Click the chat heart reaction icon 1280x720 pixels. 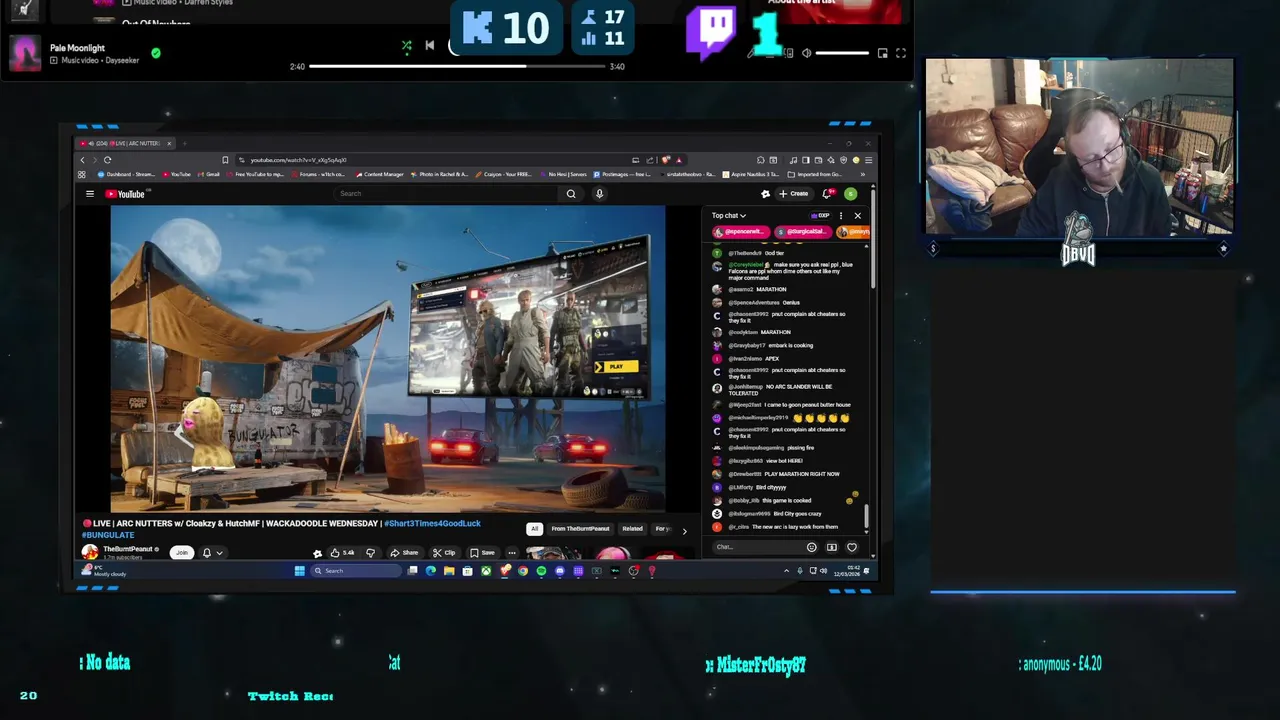point(852,547)
